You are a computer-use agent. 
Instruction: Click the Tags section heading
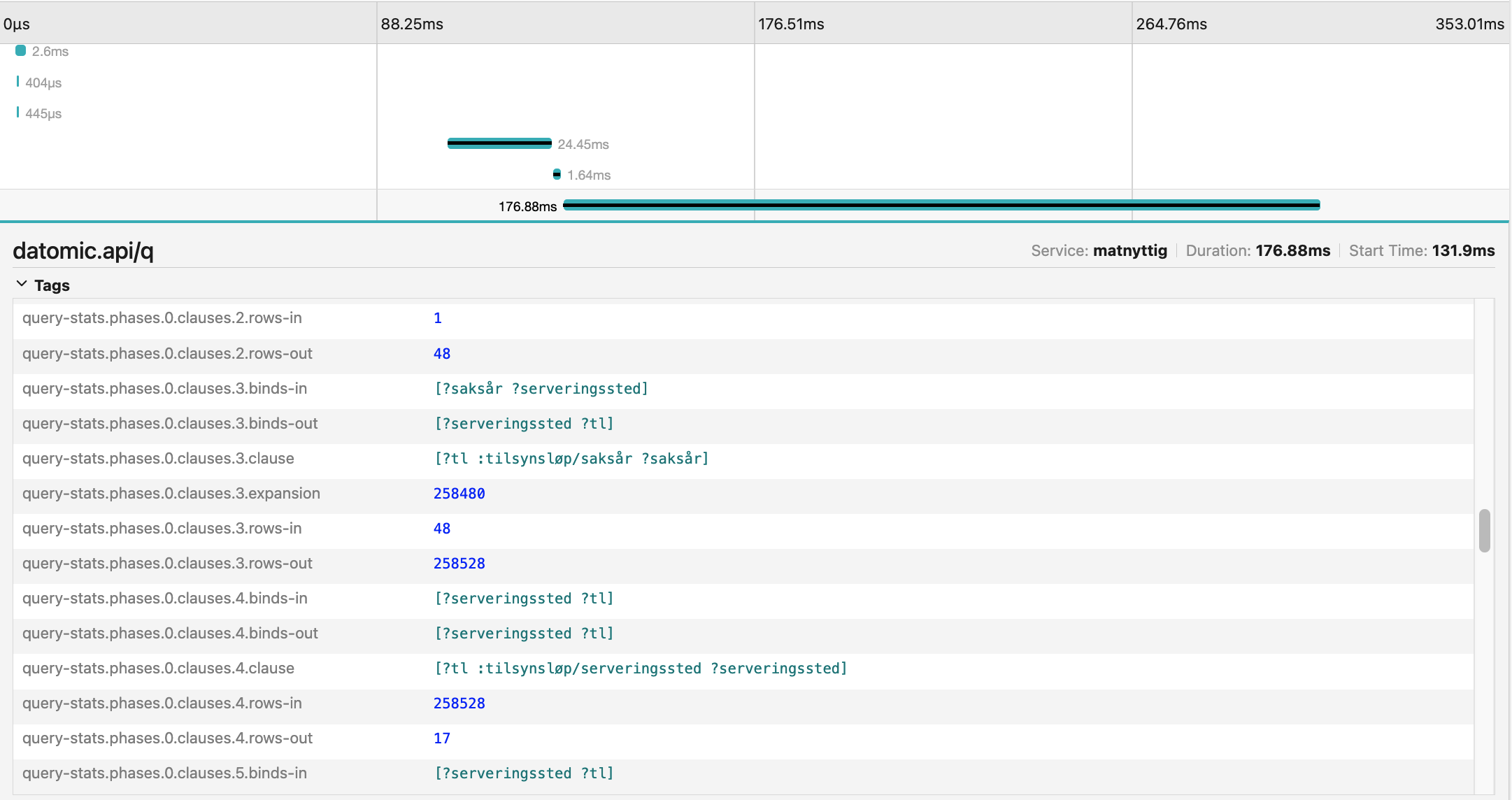[52, 285]
